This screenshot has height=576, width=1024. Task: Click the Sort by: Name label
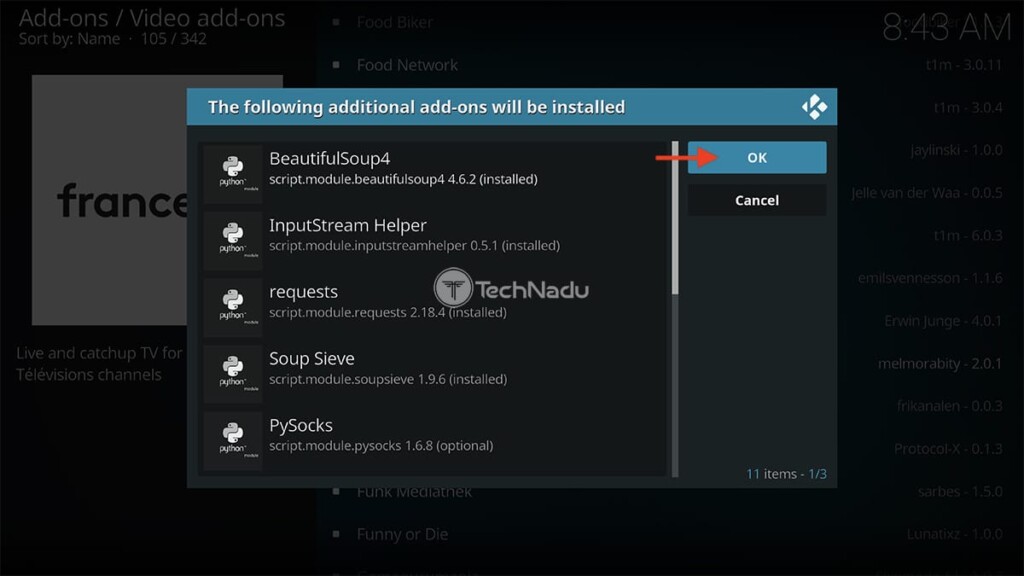(x=69, y=39)
